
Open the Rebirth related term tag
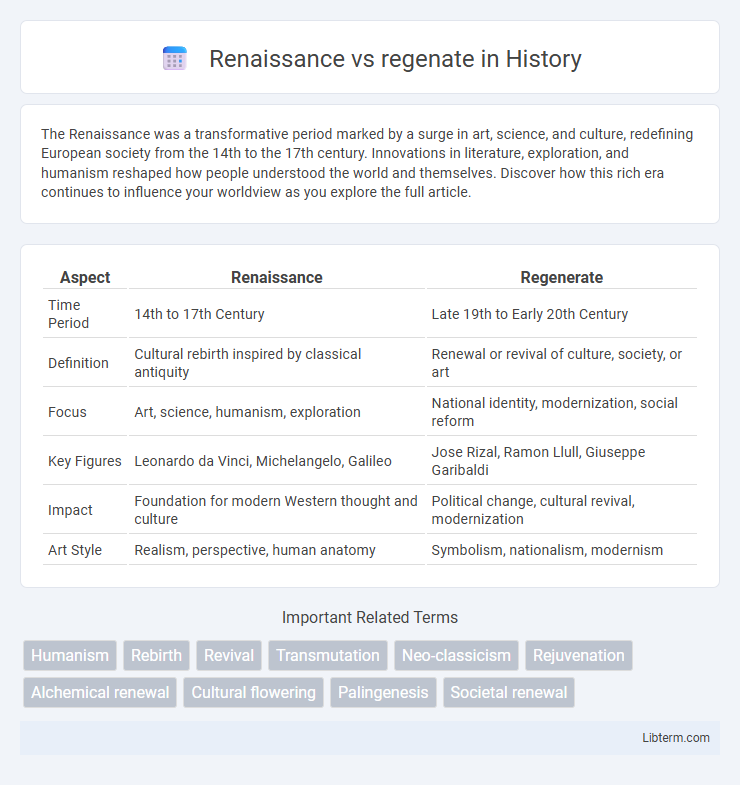tap(156, 655)
